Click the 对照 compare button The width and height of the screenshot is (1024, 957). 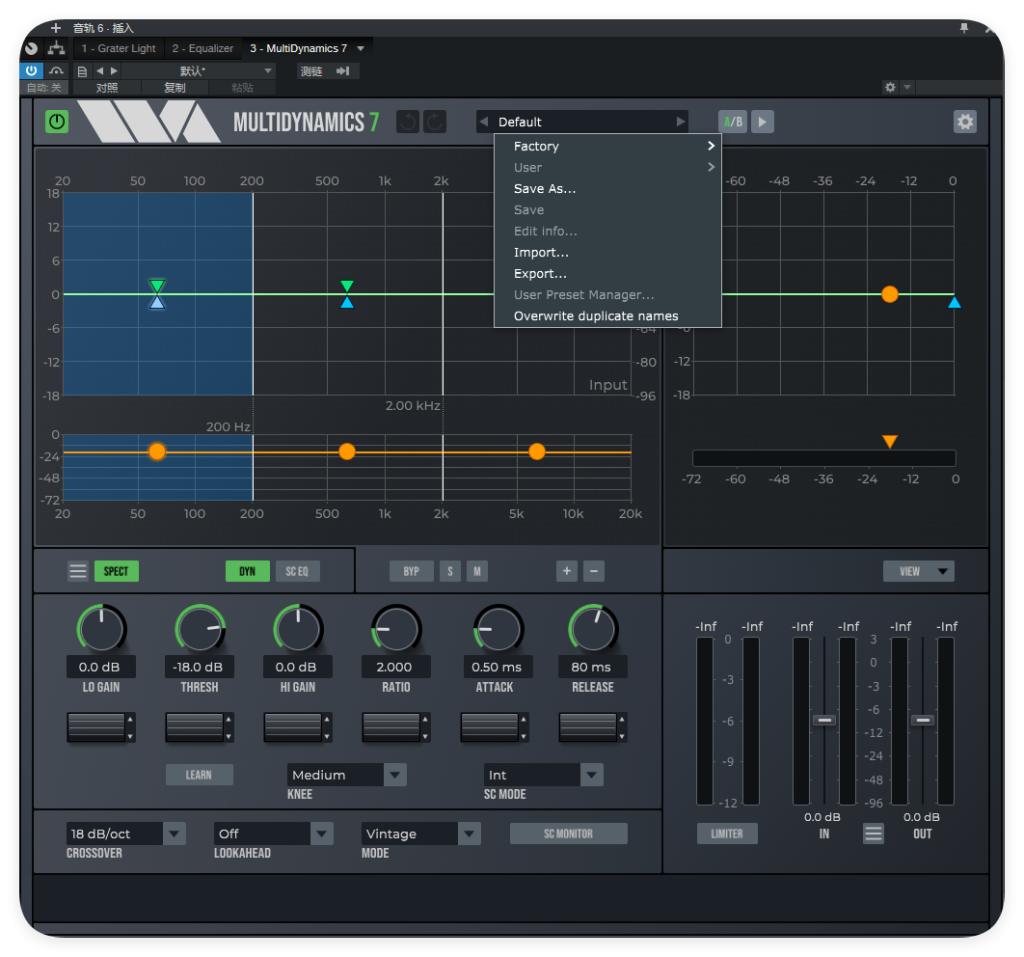click(x=107, y=88)
